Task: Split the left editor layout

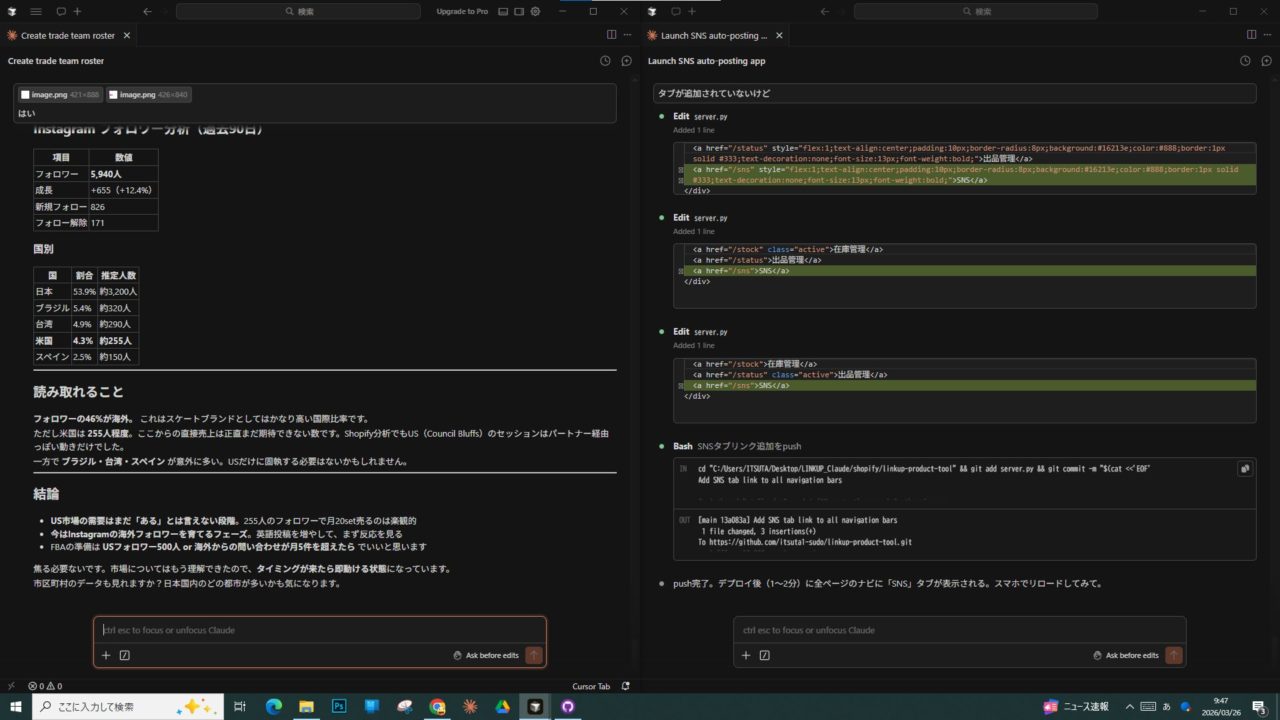Action: 611,35
